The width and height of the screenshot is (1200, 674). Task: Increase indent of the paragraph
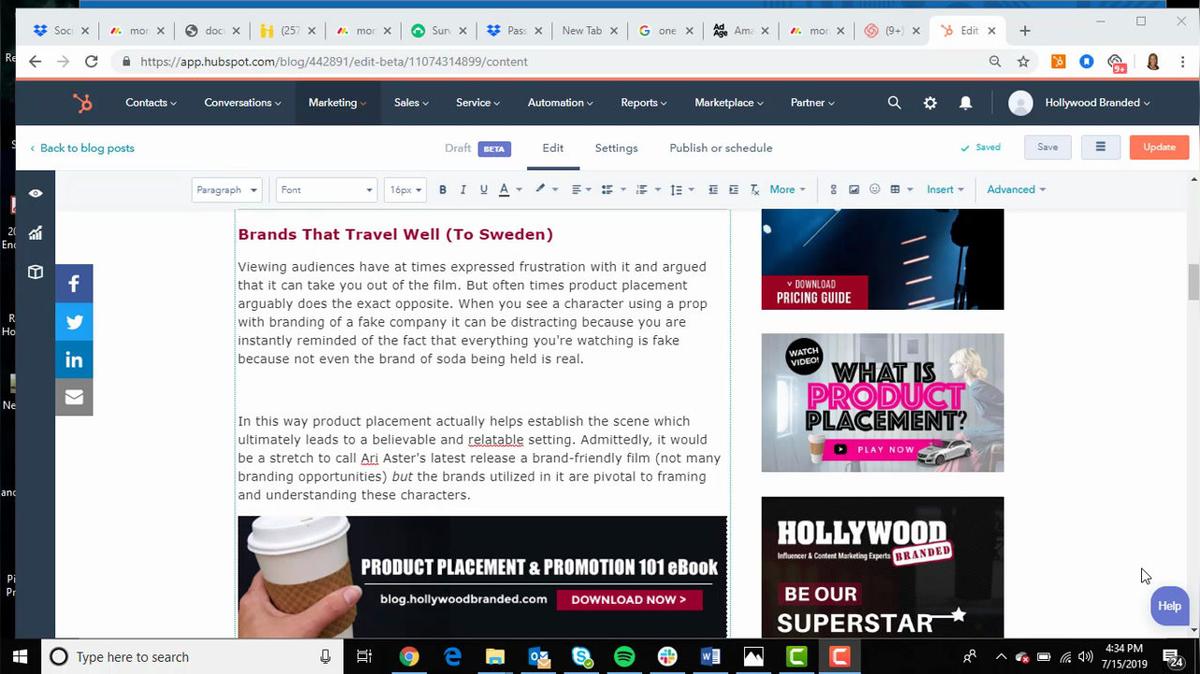pos(734,189)
